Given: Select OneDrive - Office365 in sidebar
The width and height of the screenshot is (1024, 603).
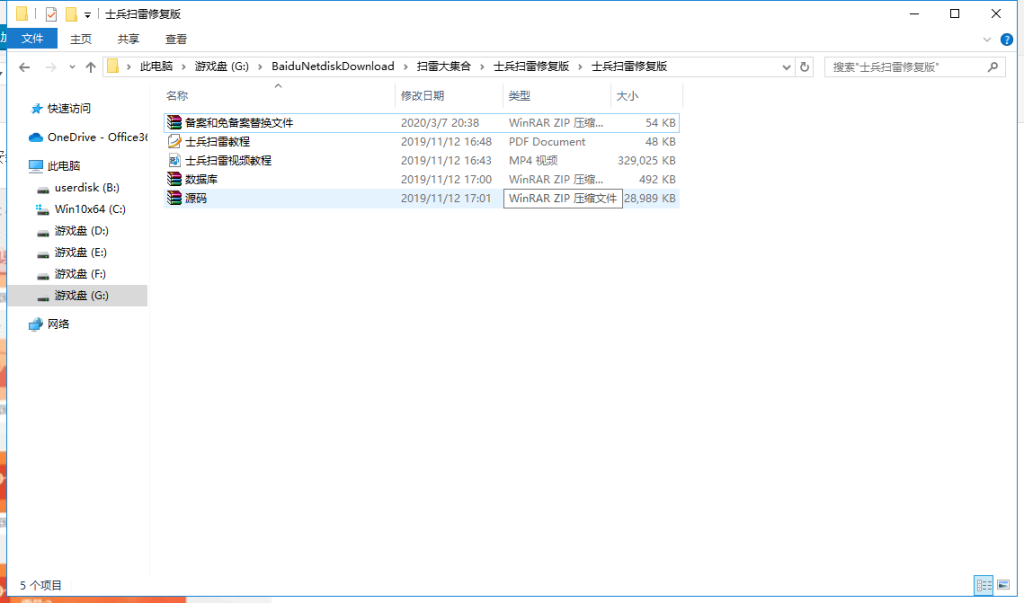Looking at the screenshot, I should pyautogui.click(x=97, y=137).
